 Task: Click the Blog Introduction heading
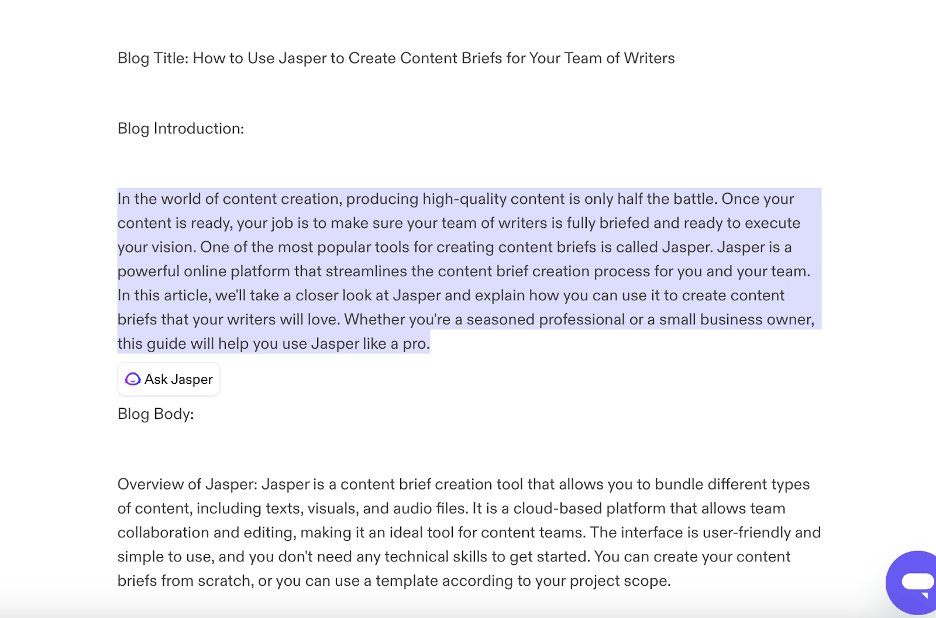click(x=180, y=128)
